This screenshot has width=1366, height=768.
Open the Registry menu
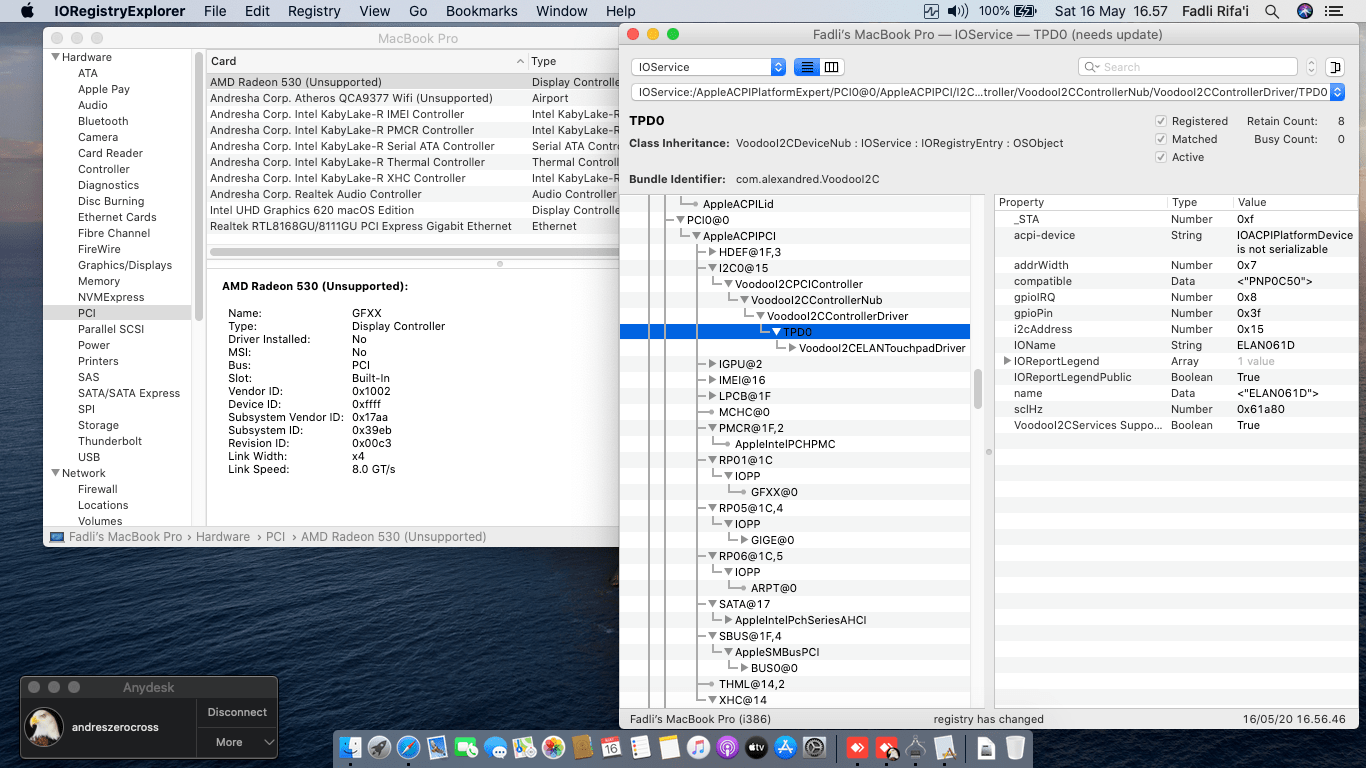point(314,11)
